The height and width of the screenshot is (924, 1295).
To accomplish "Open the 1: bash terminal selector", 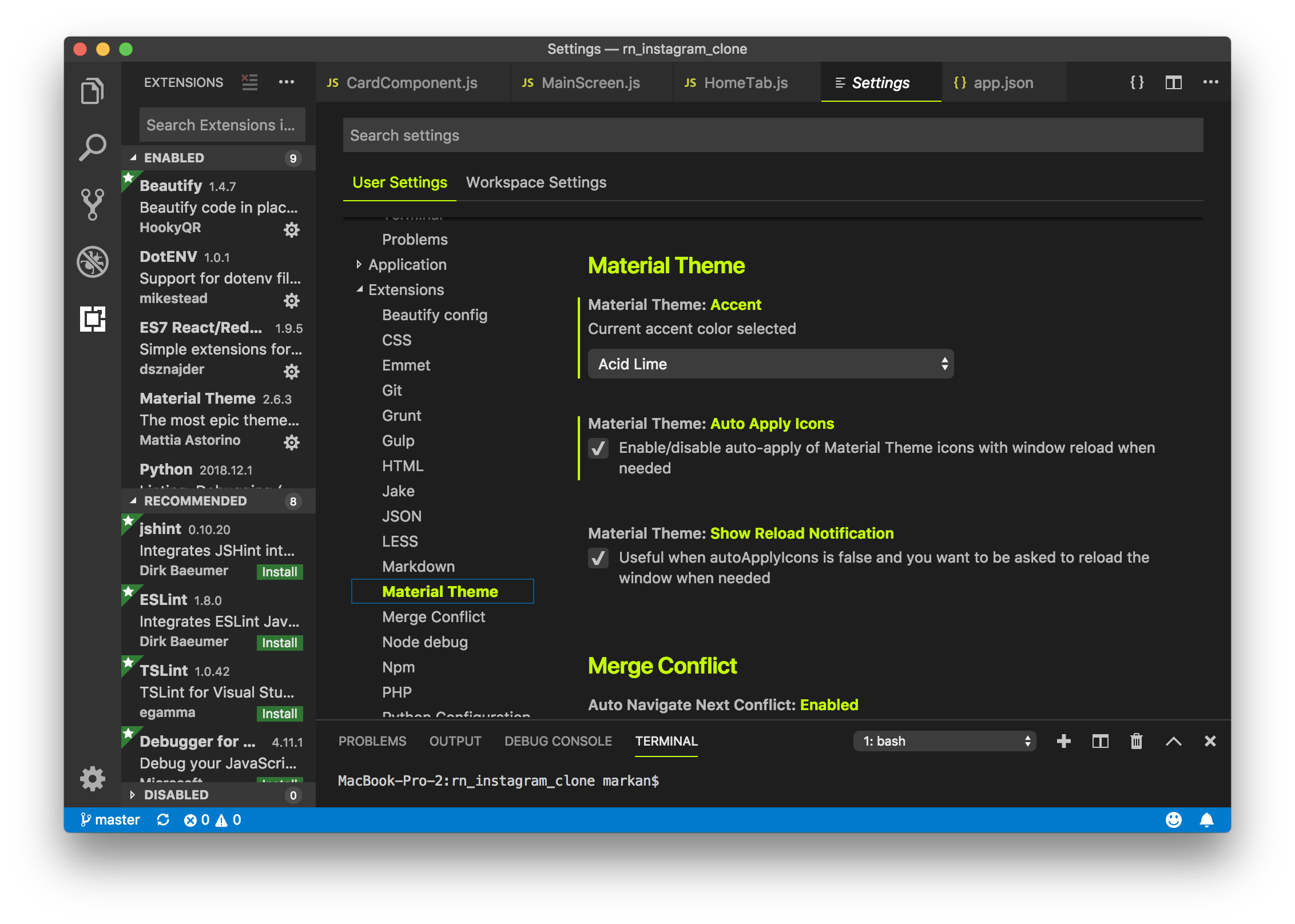I will tap(944, 741).
